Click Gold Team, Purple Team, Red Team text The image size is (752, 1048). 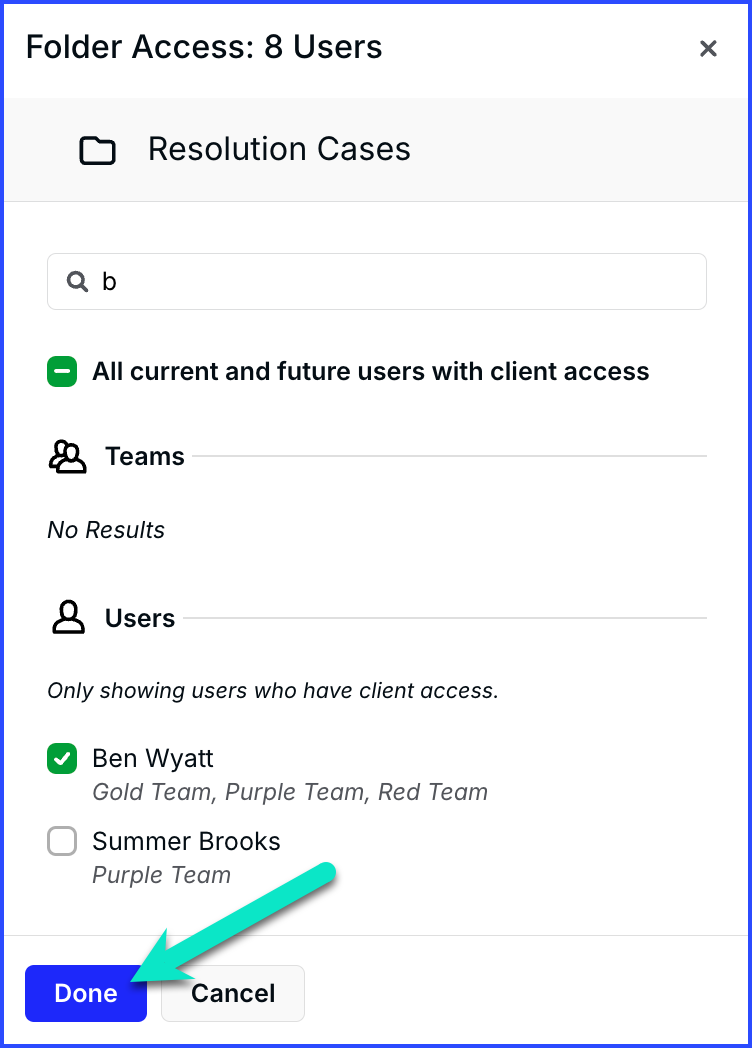coord(290,792)
